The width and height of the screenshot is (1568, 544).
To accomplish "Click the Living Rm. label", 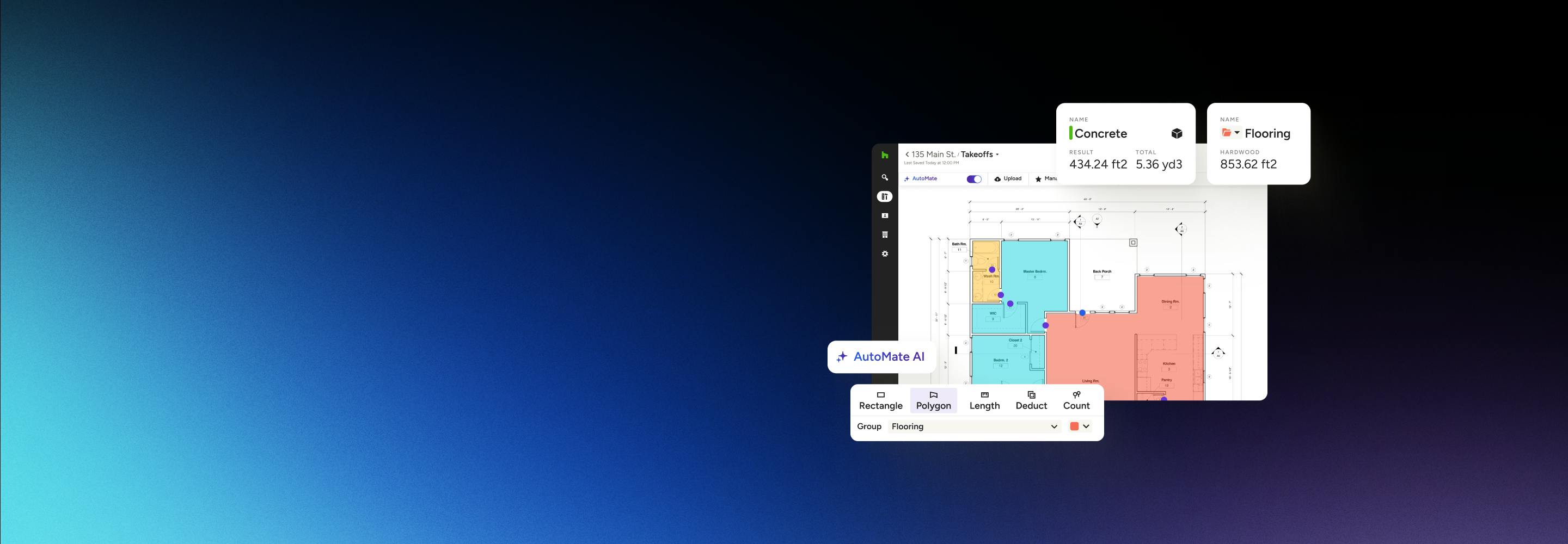I will point(1091,381).
